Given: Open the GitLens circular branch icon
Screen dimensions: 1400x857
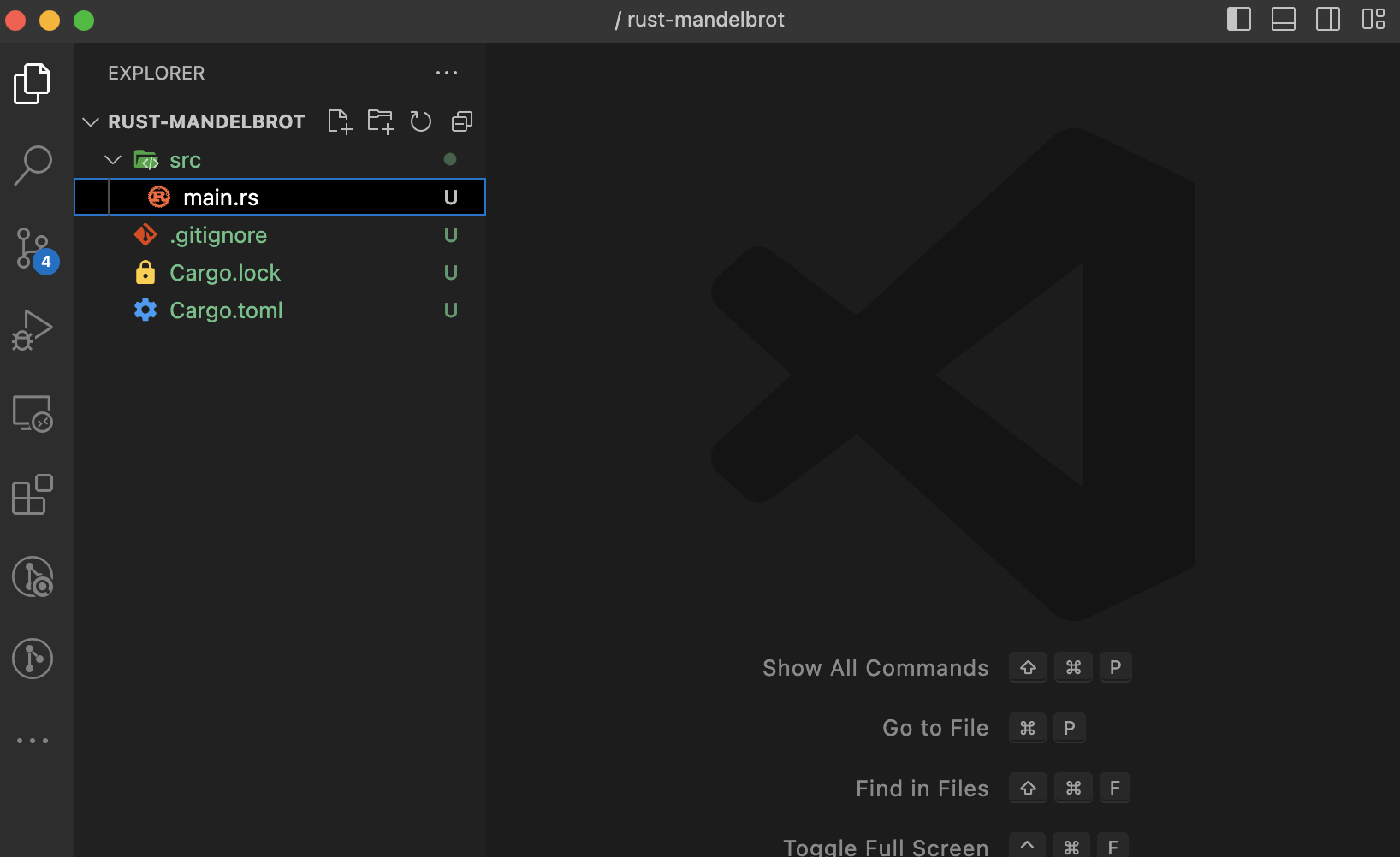Looking at the screenshot, I should pyautogui.click(x=33, y=659).
